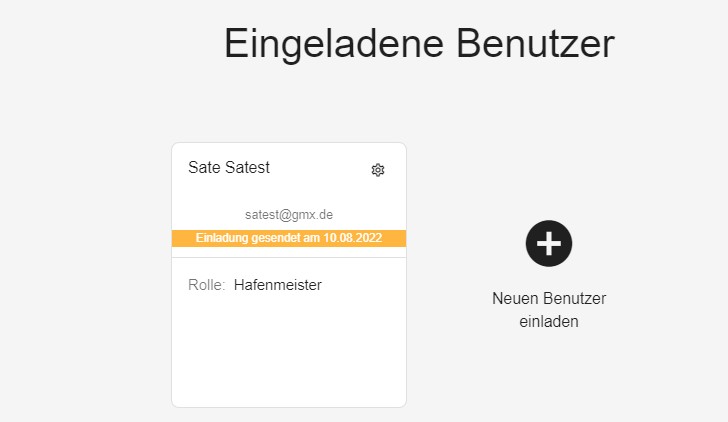Open settings gear on Sate Satest card
Viewport: 728px width, 422px height.
coord(378,170)
